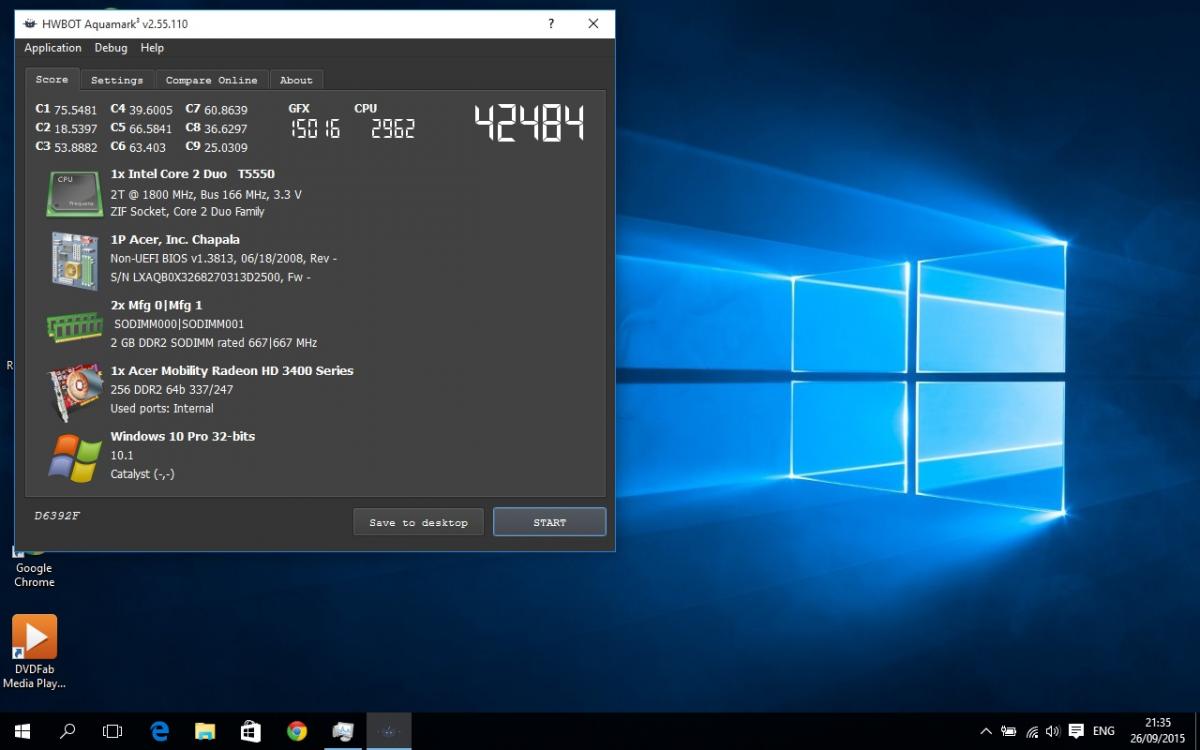Click the GFX score 15016
The width and height of the screenshot is (1200, 750).
click(315, 129)
